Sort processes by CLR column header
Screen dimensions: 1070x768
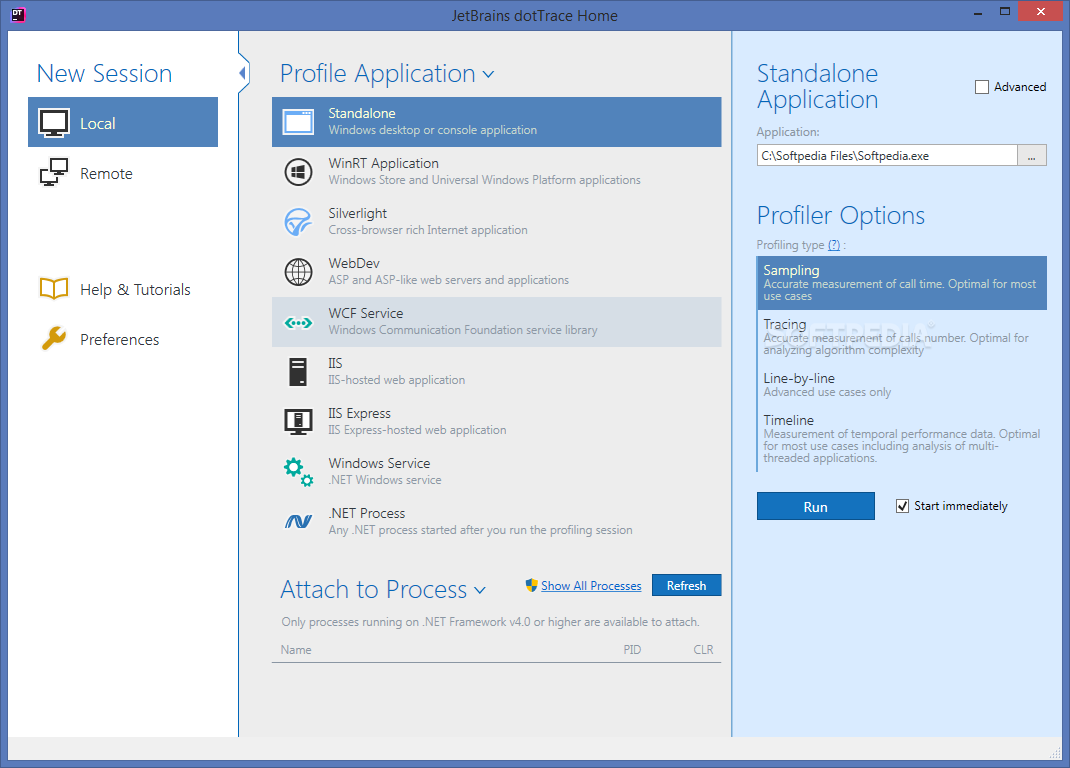(703, 650)
